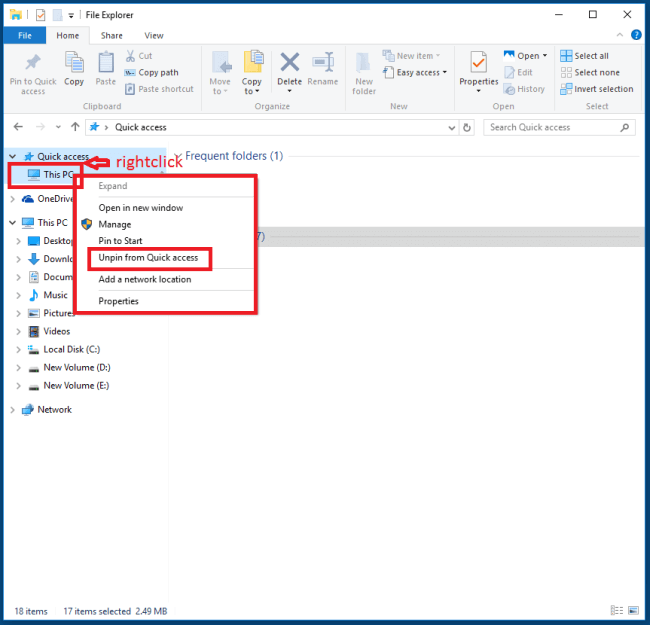Viewport: 650px width, 625px height.
Task: Click the search magnifier icon
Action: pyautogui.click(x=625, y=127)
